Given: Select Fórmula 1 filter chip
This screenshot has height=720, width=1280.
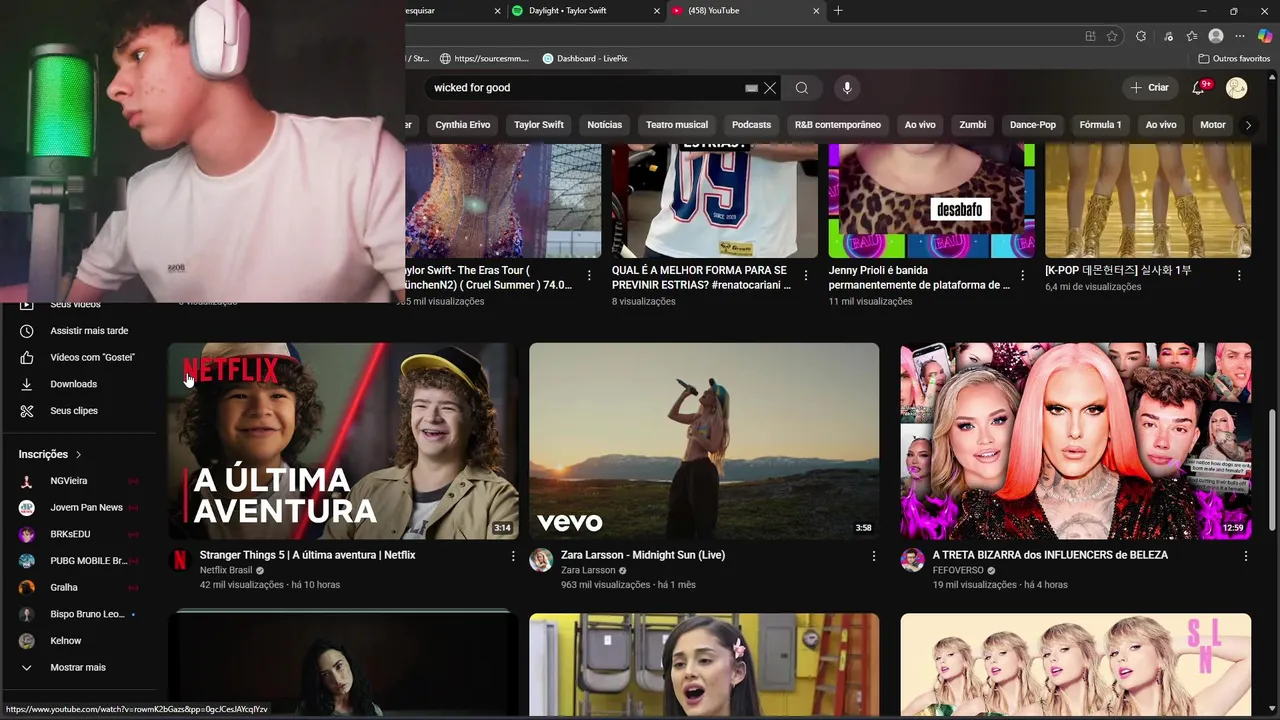Looking at the screenshot, I should (x=1100, y=125).
